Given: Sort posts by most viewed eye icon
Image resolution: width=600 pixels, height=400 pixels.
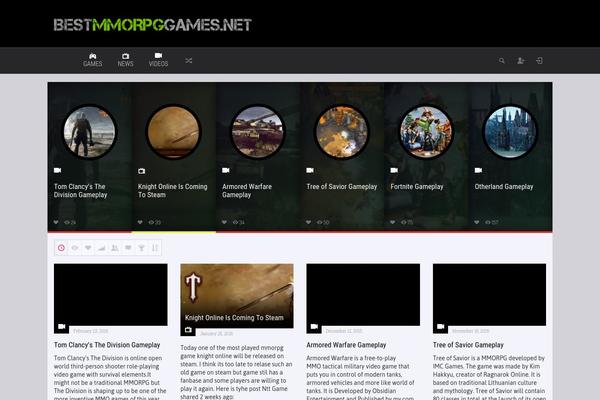Looking at the screenshot, I should click(x=75, y=248).
